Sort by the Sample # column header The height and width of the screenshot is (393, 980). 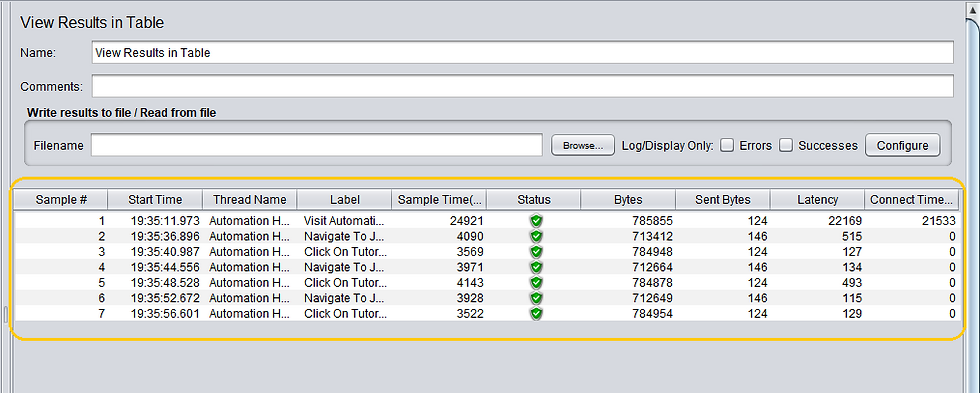tap(61, 200)
